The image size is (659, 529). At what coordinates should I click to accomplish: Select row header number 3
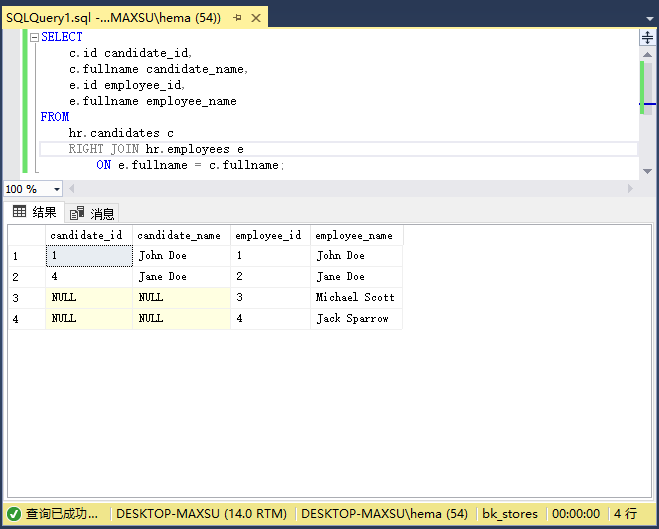pyautogui.click(x=27, y=298)
